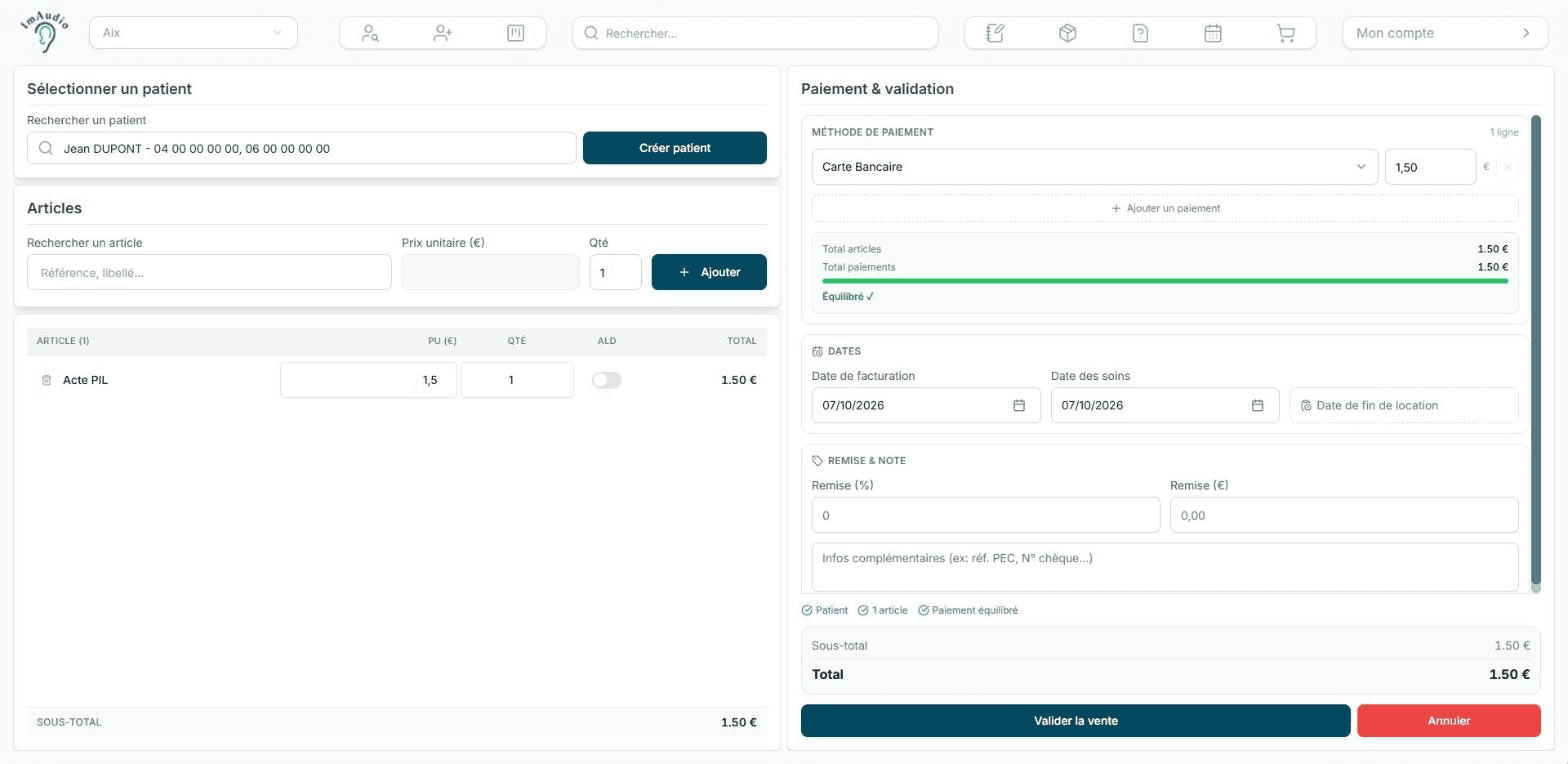The height and width of the screenshot is (764, 1568).
Task: Click the add new patient icon
Action: click(443, 33)
